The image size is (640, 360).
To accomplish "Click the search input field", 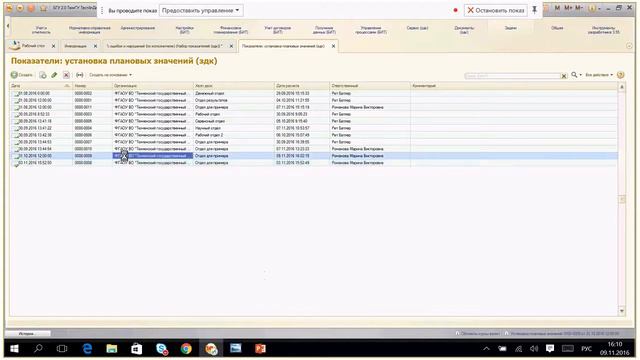I will [x=512, y=76].
